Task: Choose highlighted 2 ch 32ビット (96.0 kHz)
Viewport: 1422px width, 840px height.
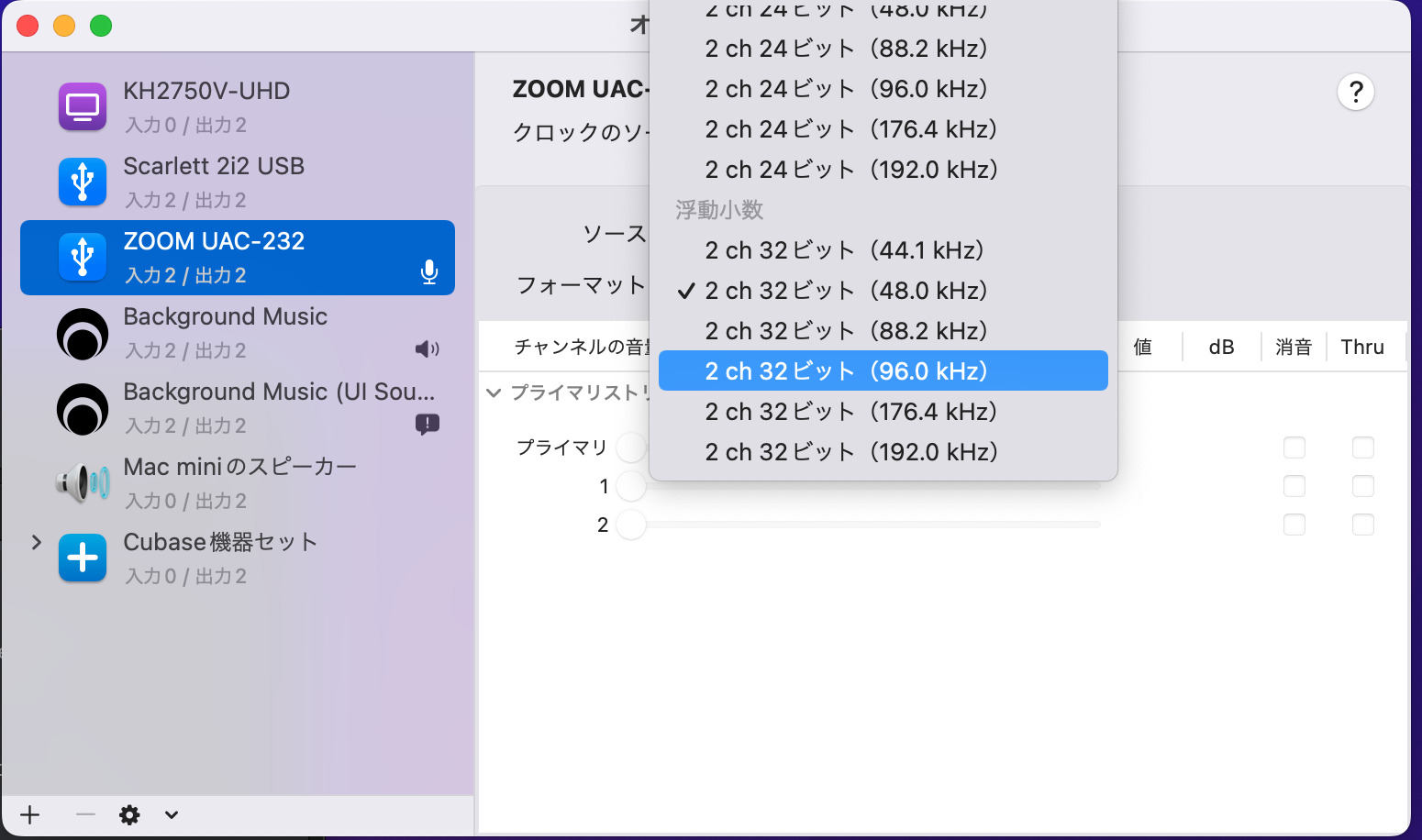Action: [x=883, y=370]
